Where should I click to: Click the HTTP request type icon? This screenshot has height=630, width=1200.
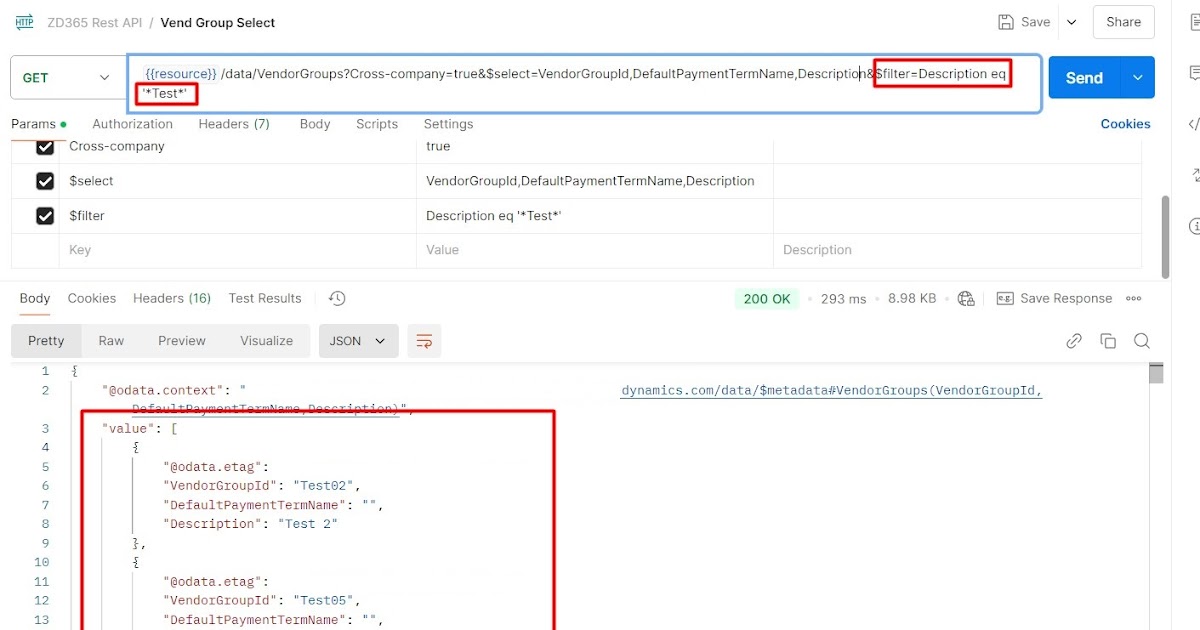coord(25,22)
